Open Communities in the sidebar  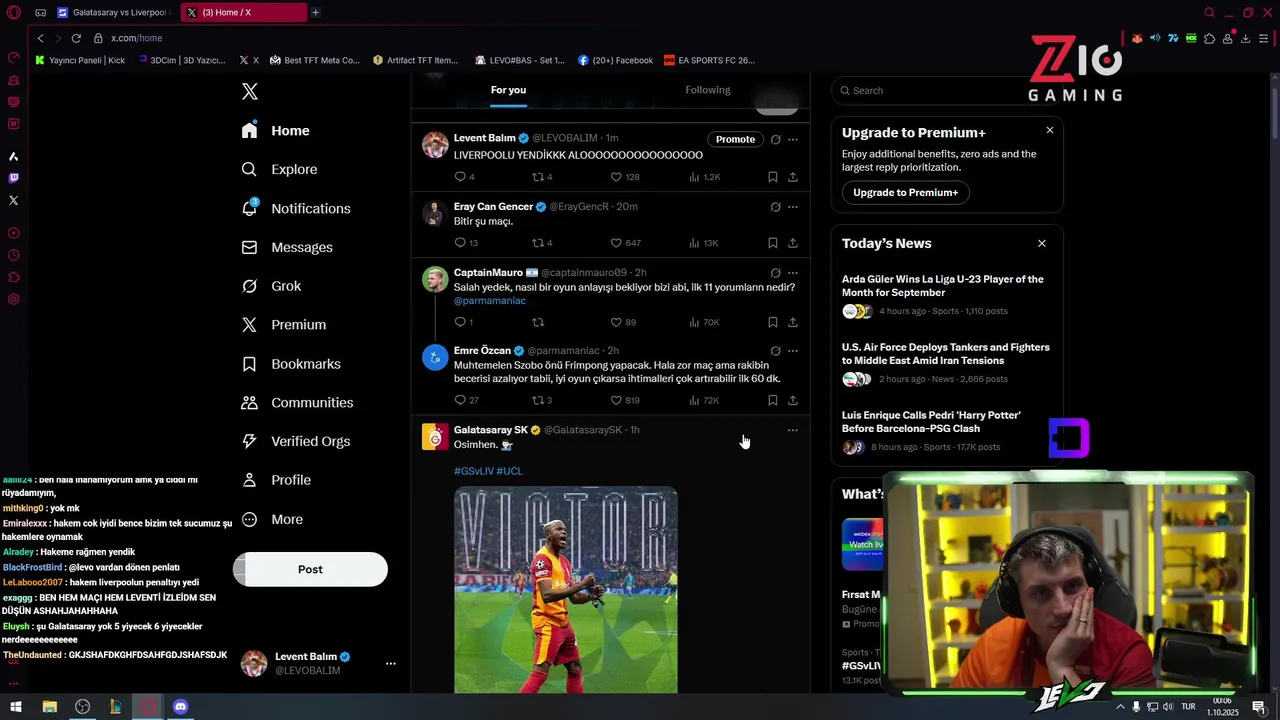pyautogui.click(x=297, y=403)
